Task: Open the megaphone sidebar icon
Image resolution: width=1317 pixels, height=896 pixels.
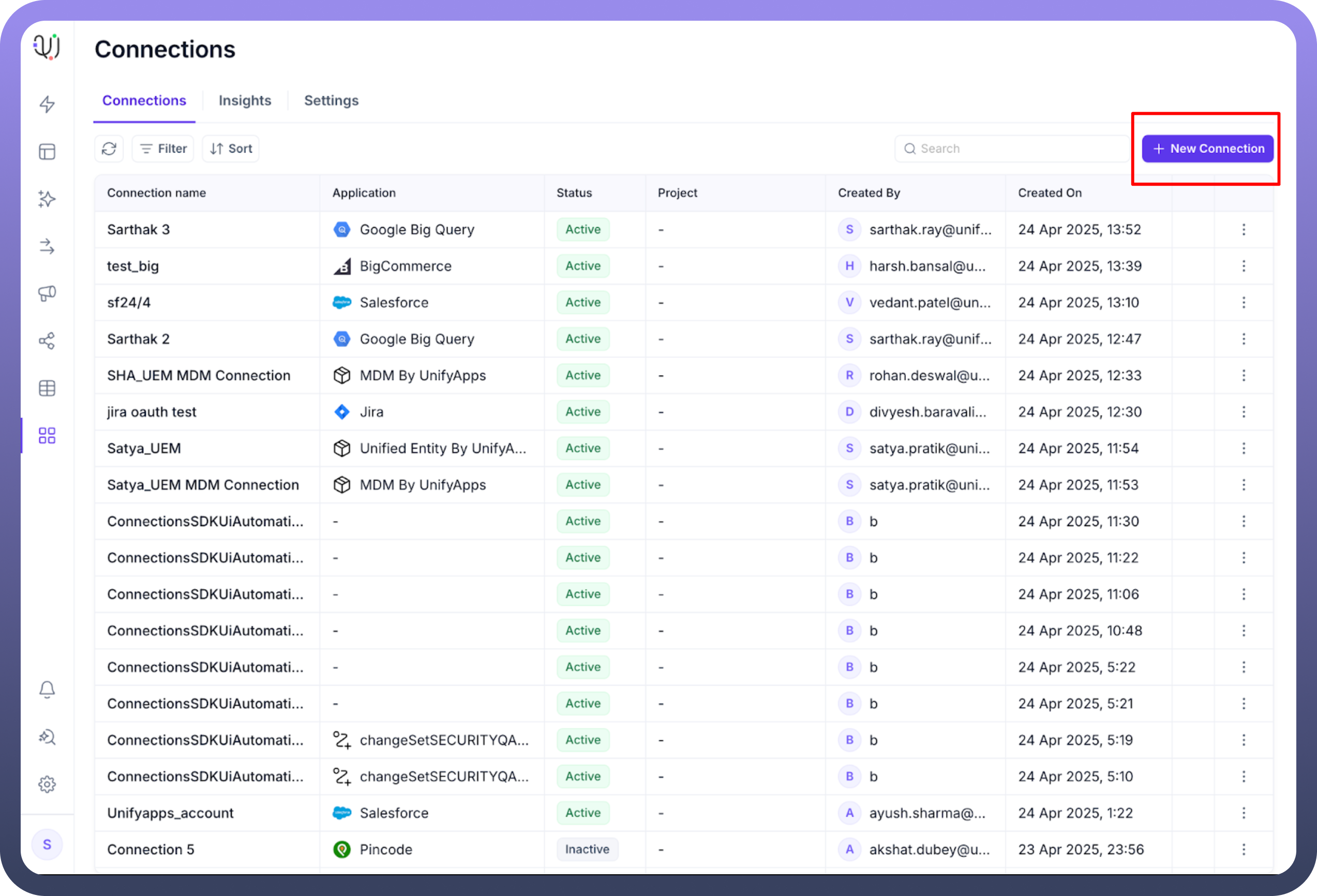Action: [47, 293]
